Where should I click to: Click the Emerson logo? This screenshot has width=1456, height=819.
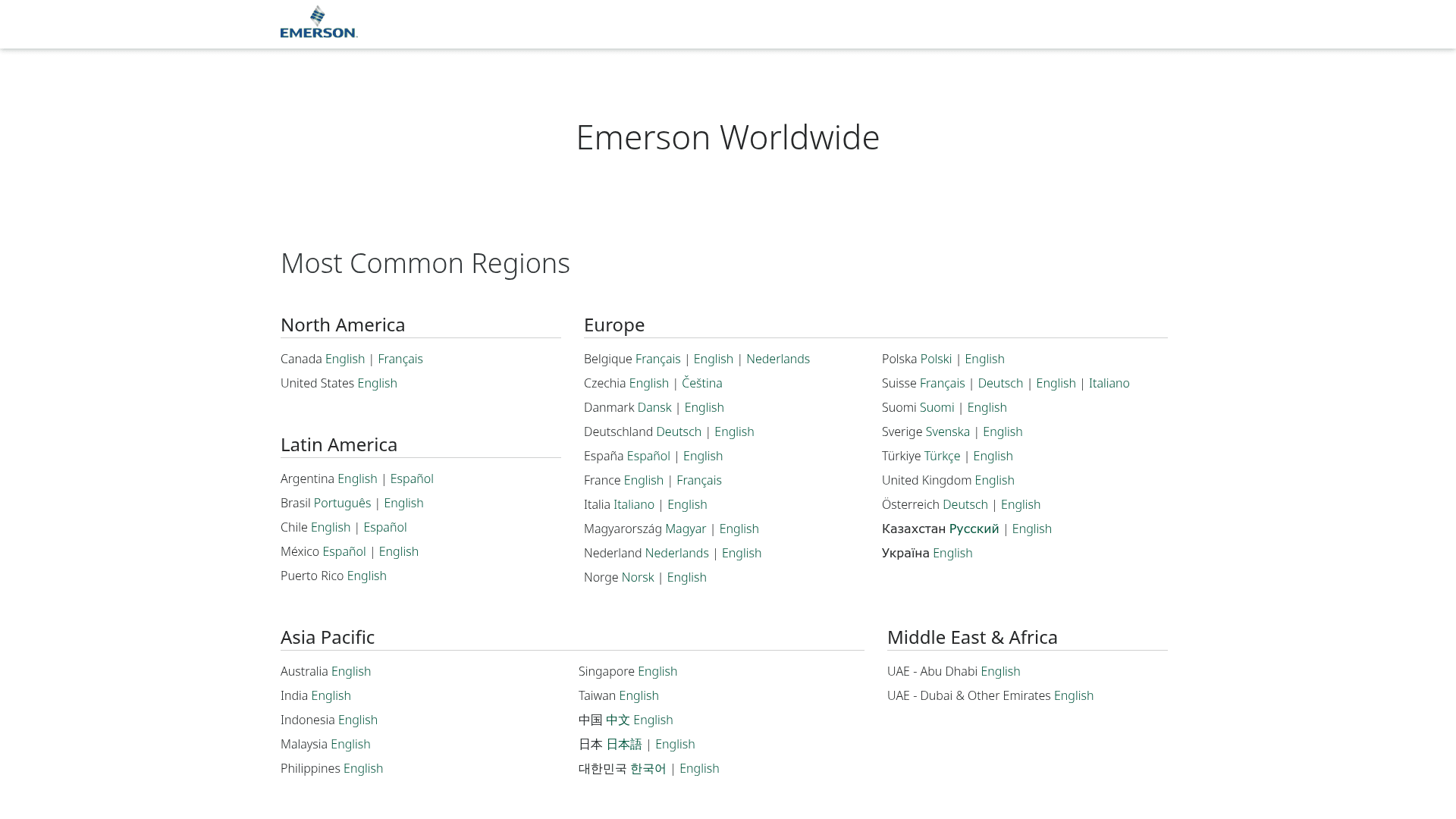tap(318, 24)
